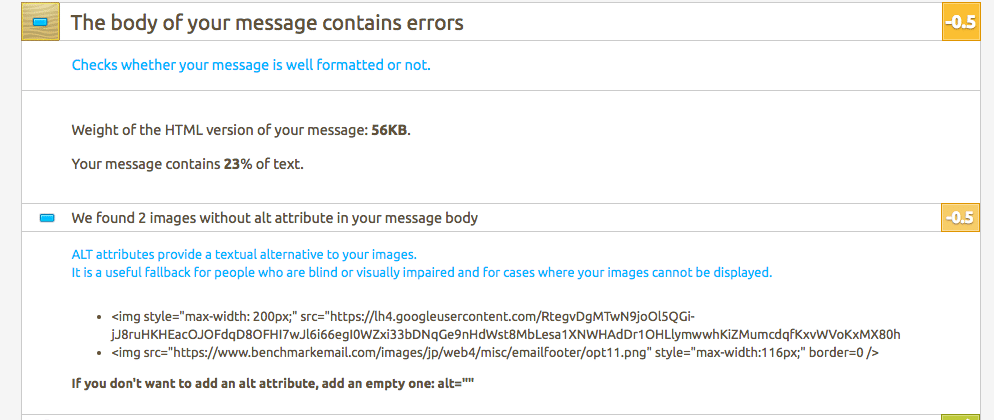
Task: Select the benchmarkemail emailfooter img tag line
Action: [x=494, y=353]
